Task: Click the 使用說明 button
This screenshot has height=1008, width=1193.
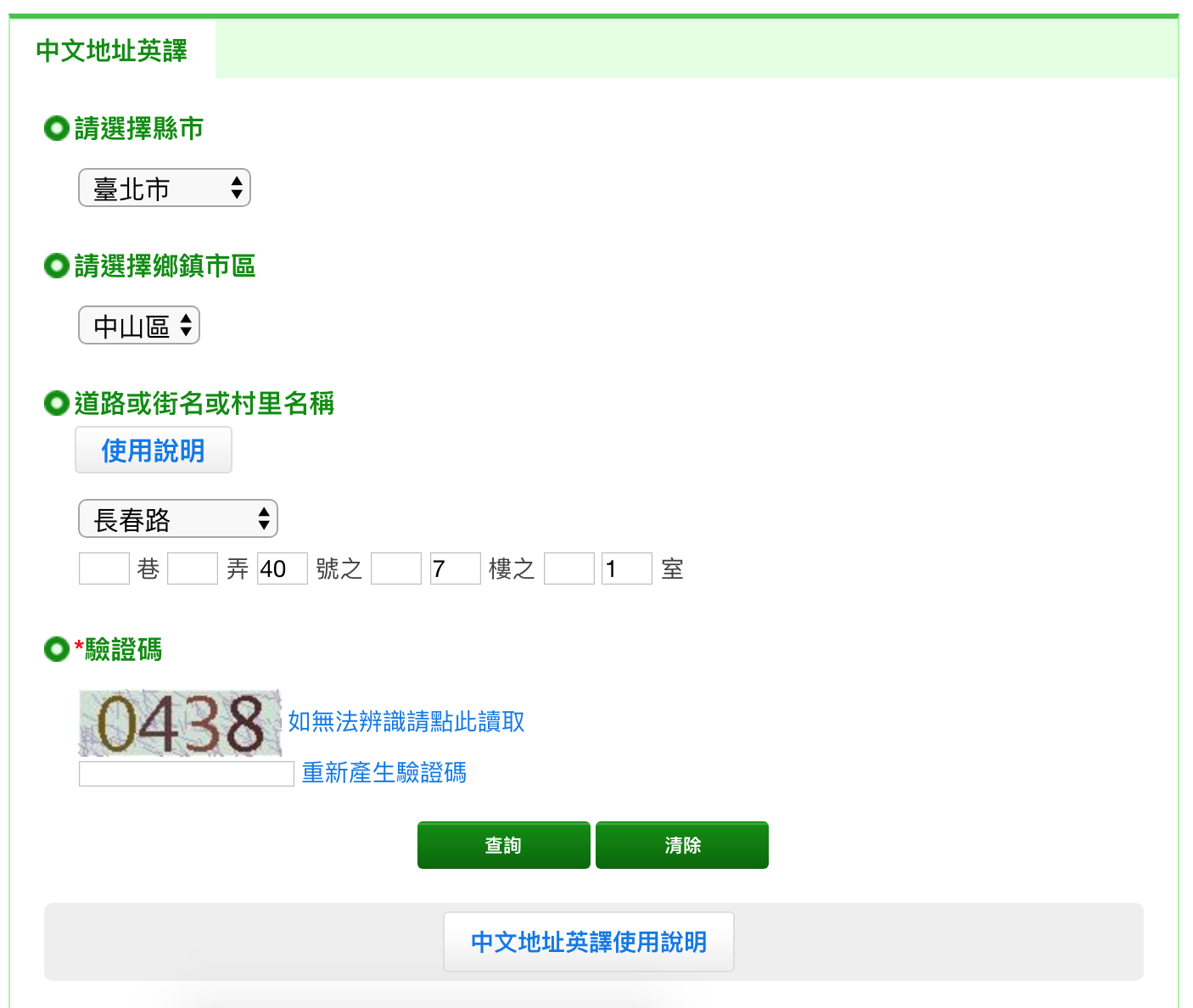Action: click(x=153, y=450)
